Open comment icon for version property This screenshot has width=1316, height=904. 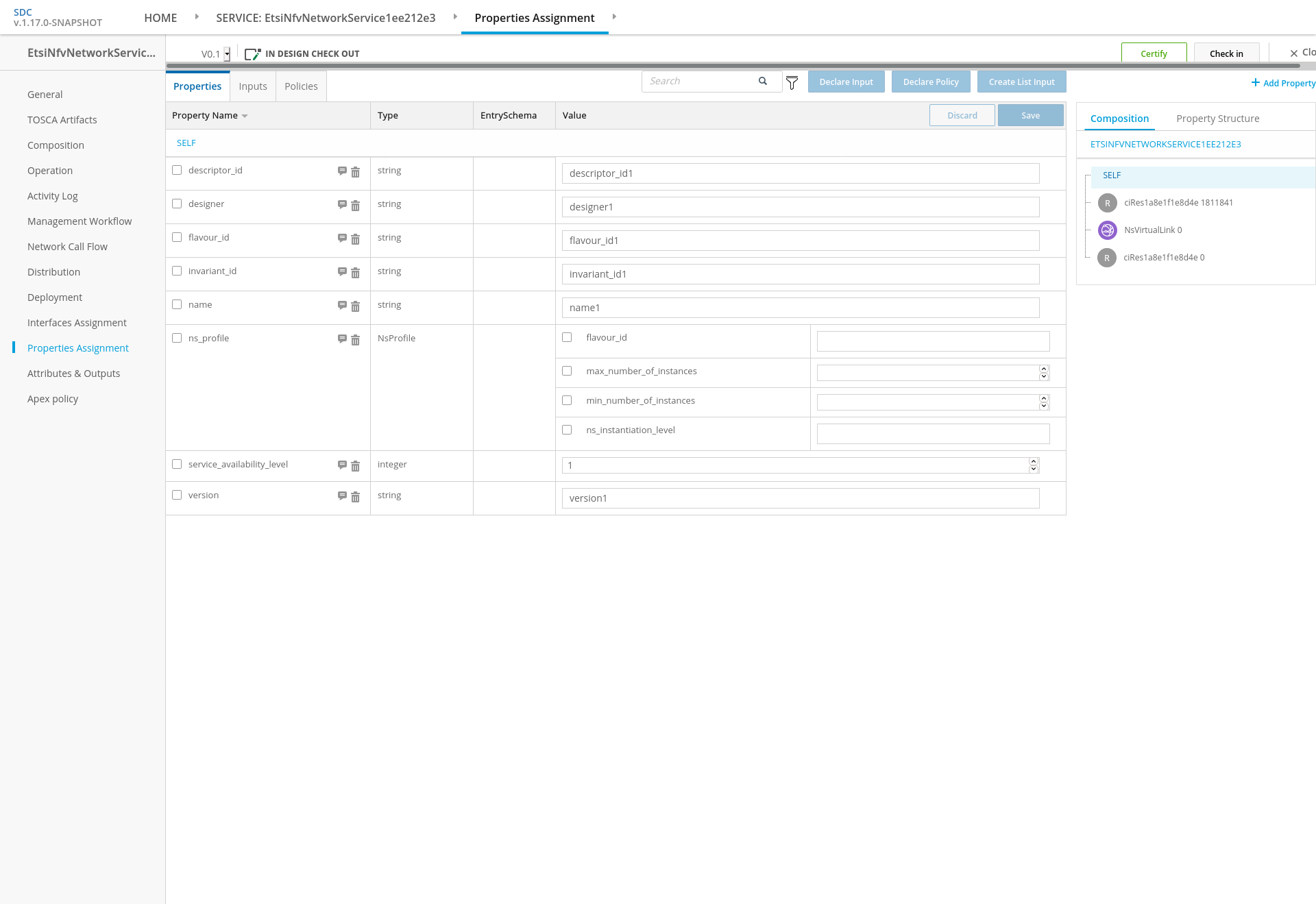(342, 496)
